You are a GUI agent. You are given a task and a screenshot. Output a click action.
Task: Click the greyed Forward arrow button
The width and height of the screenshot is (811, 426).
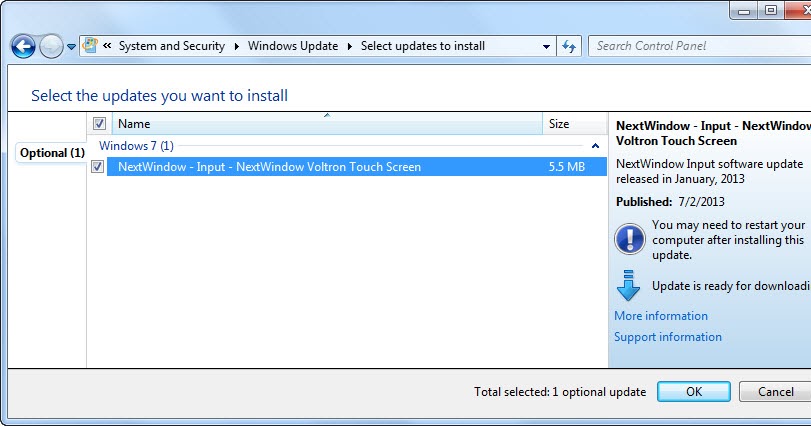coord(51,47)
